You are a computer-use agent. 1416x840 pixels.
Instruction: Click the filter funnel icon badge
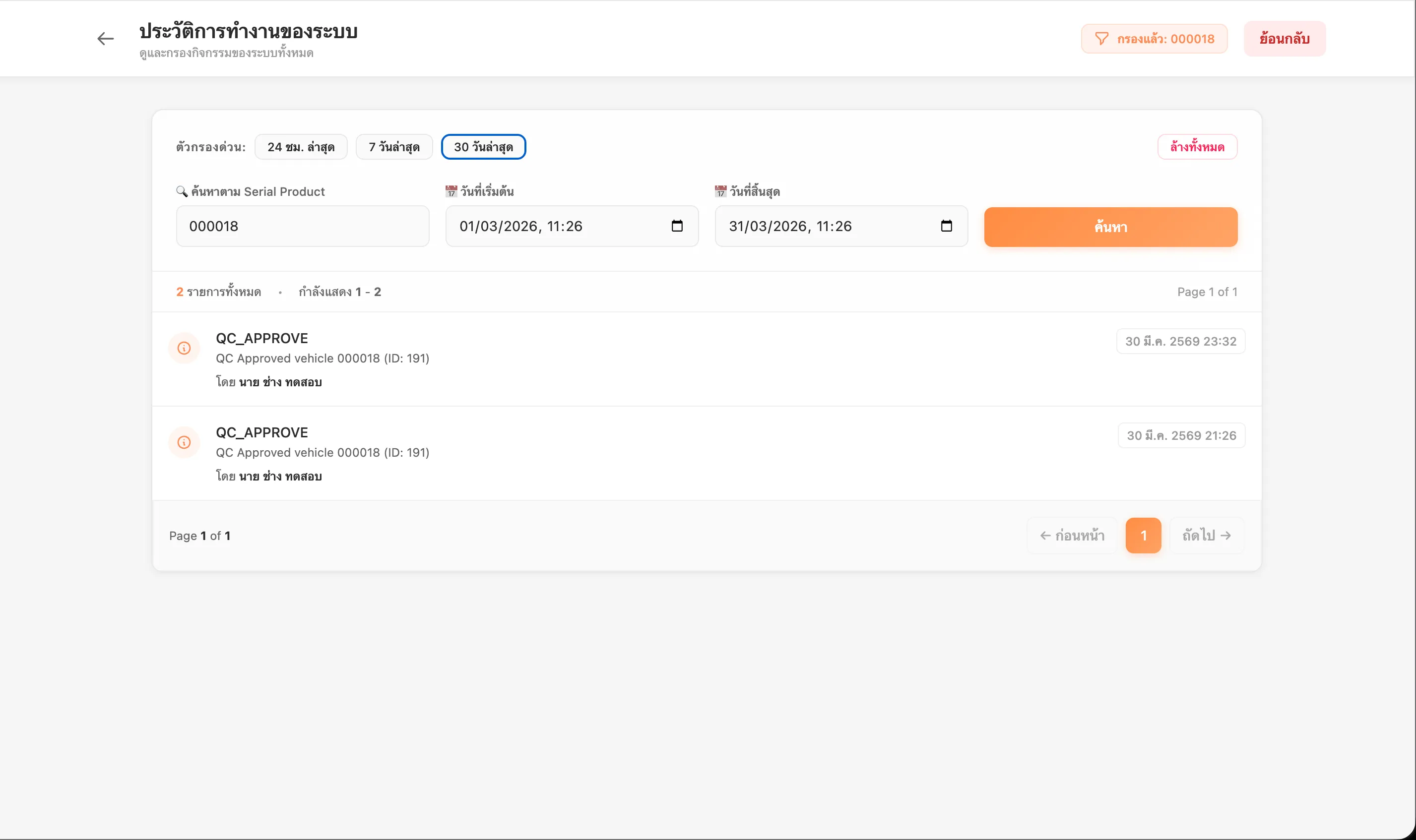[1101, 39]
